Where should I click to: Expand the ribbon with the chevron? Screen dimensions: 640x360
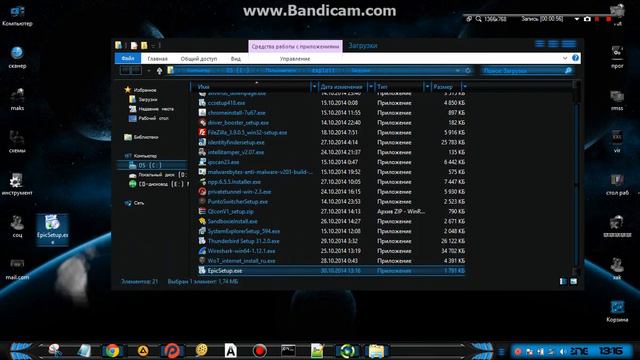tap(565, 58)
